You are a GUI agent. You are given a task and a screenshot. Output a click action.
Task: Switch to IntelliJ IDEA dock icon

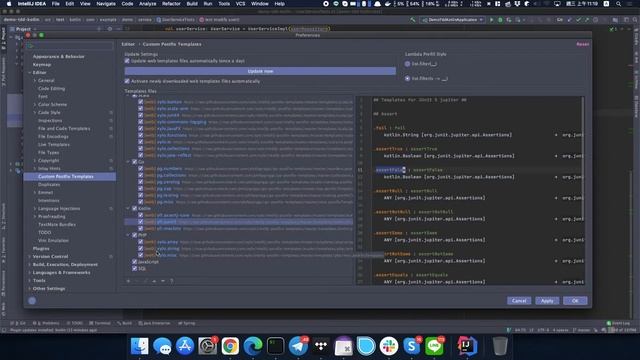467,346
